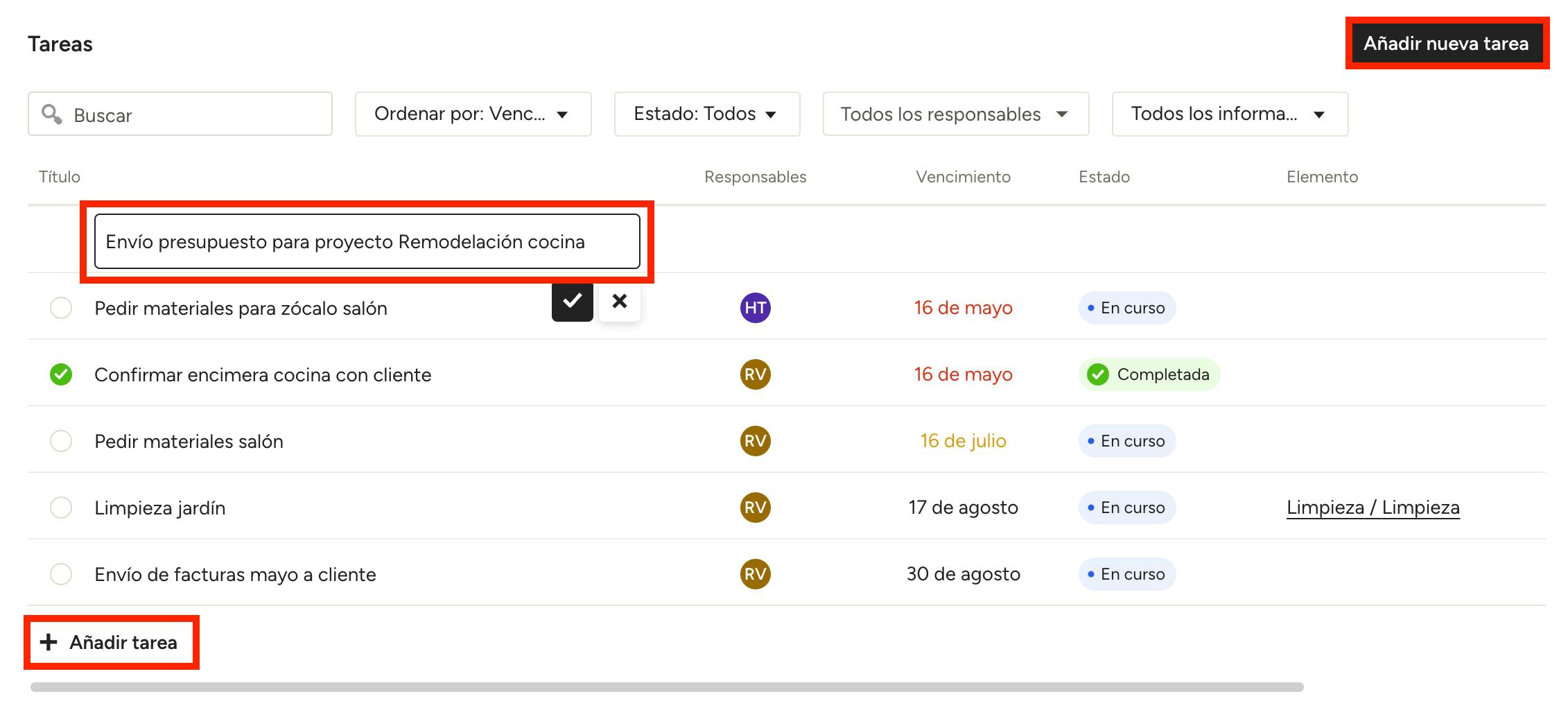Image resolution: width=1568 pixels, height=710 pixels.
Task: Mark Limpieza jardín task as complete
Action: pyautogui.click(x=61, y=508)
